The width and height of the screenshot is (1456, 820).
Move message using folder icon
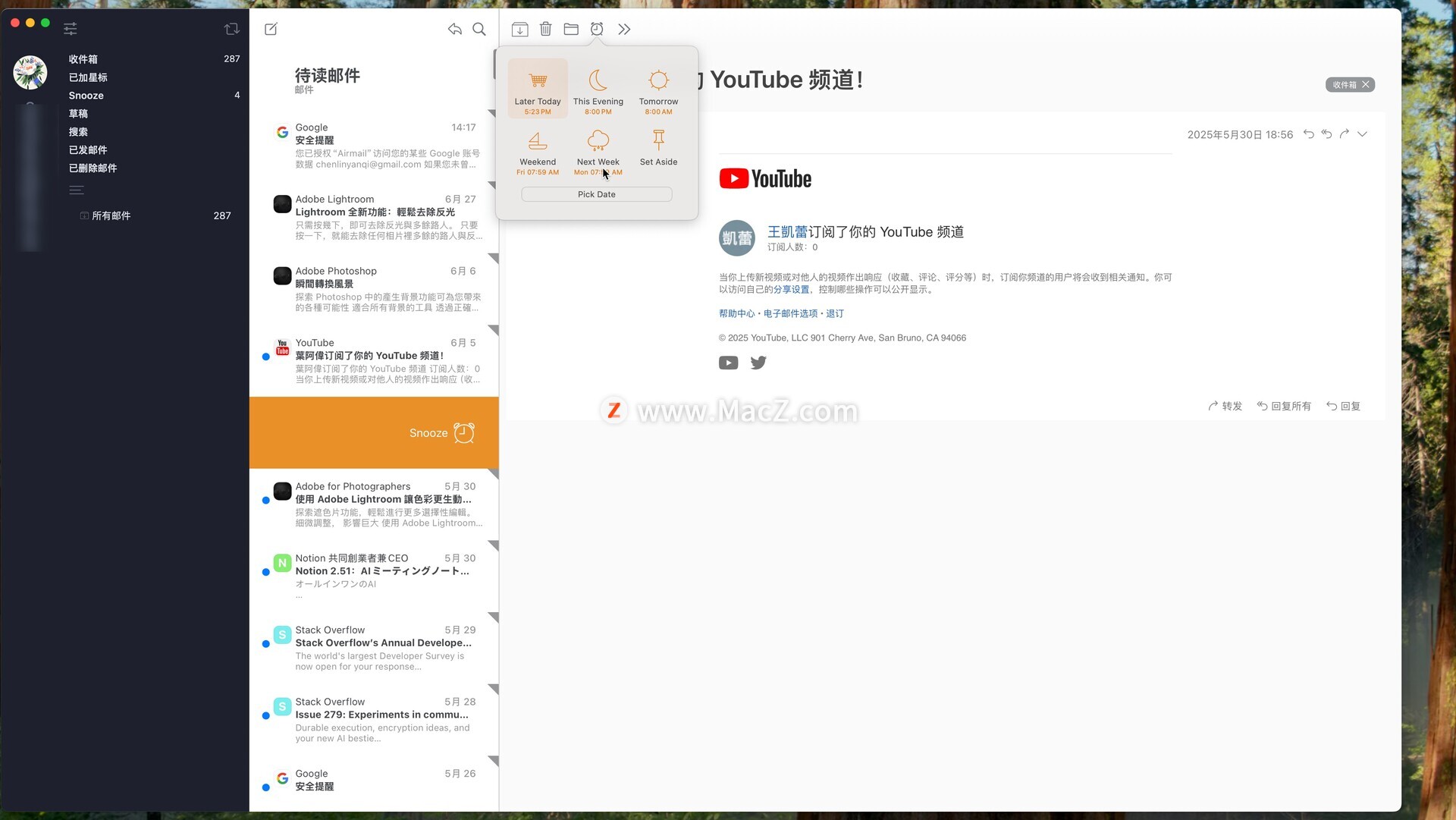pyautogui.click(x=571, y=29)
